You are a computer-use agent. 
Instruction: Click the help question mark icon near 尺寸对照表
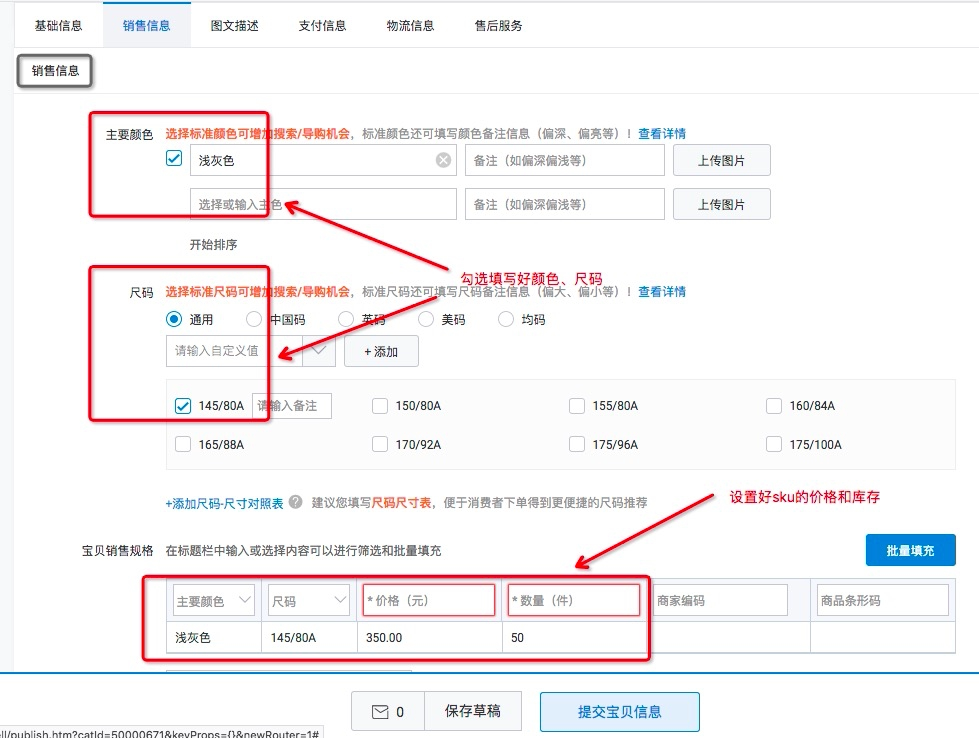(296, 503)
